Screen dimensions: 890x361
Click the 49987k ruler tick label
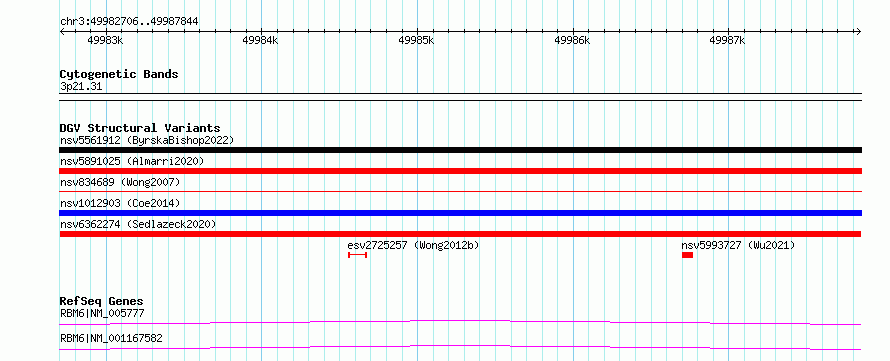pos(728,40)
